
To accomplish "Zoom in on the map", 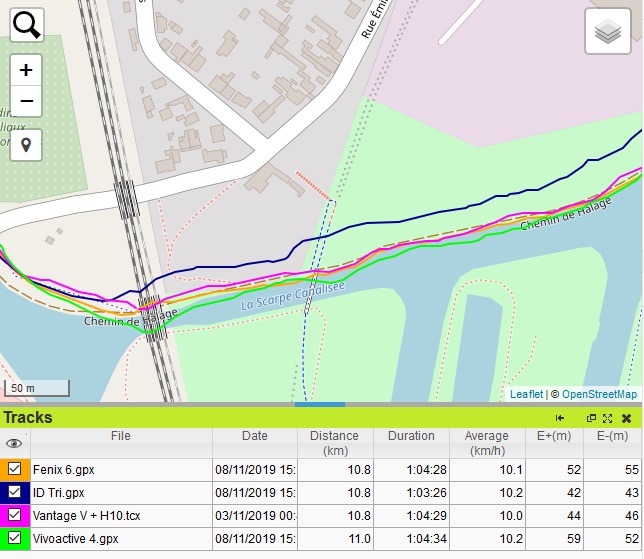I will pos(26,70).
